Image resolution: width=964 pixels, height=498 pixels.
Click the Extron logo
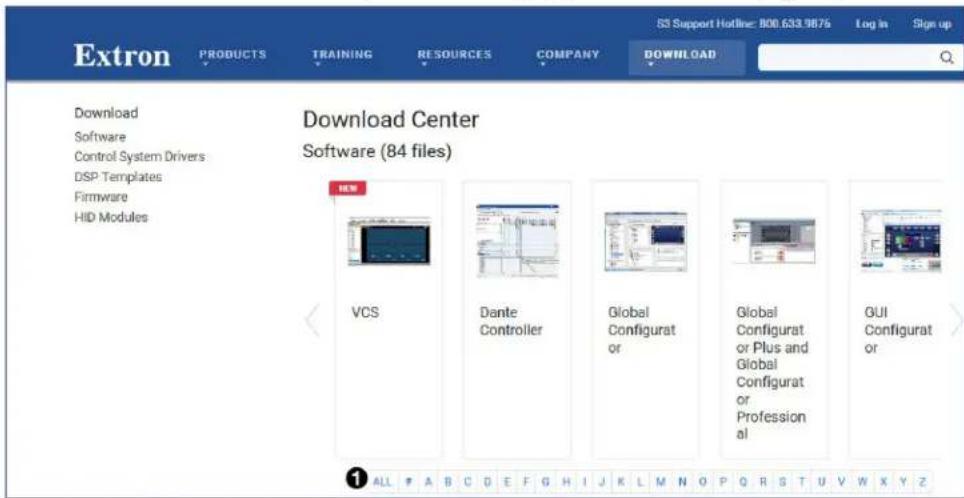tap(122, 55)
